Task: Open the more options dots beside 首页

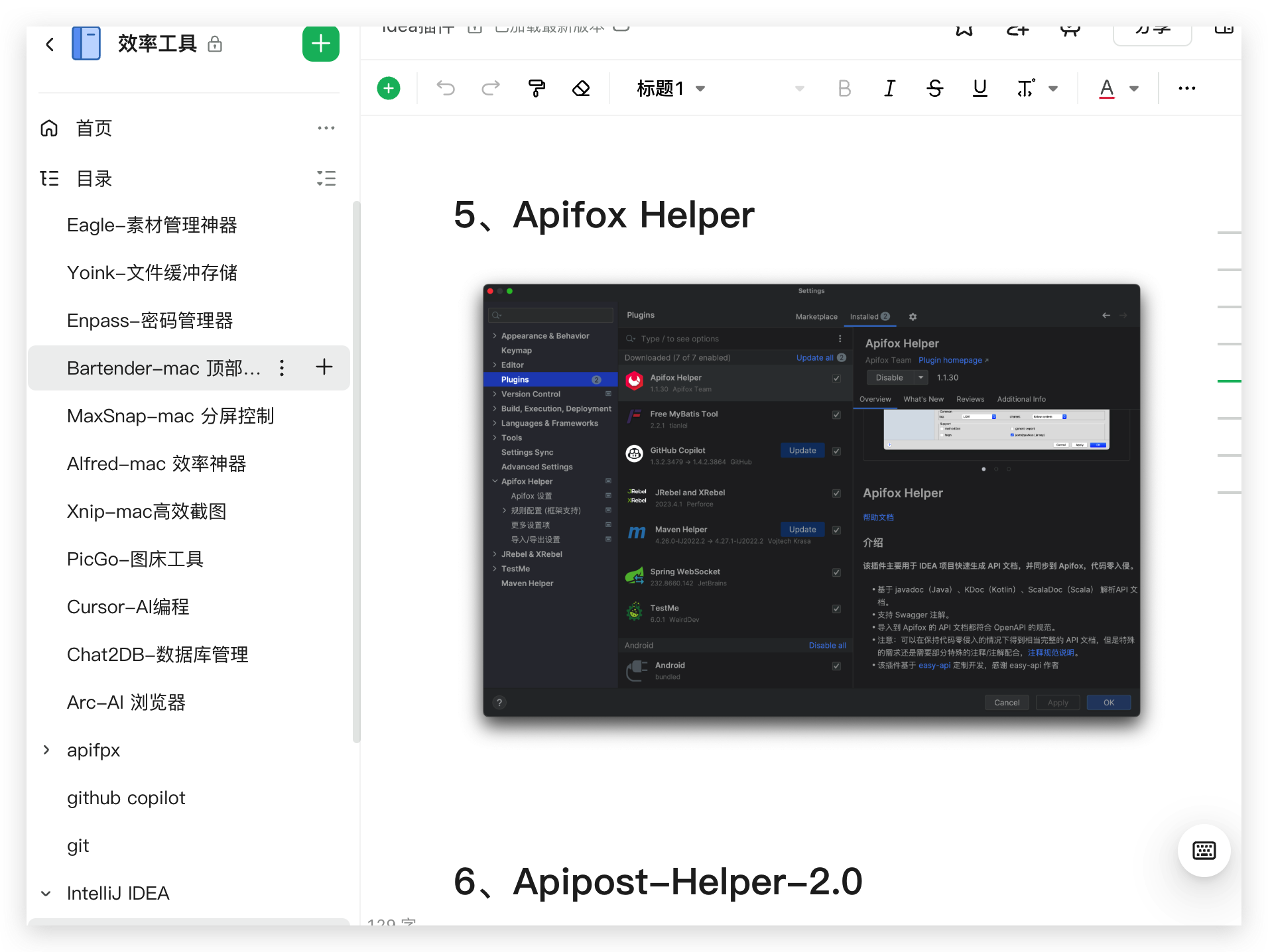Action: click(326, 128)
